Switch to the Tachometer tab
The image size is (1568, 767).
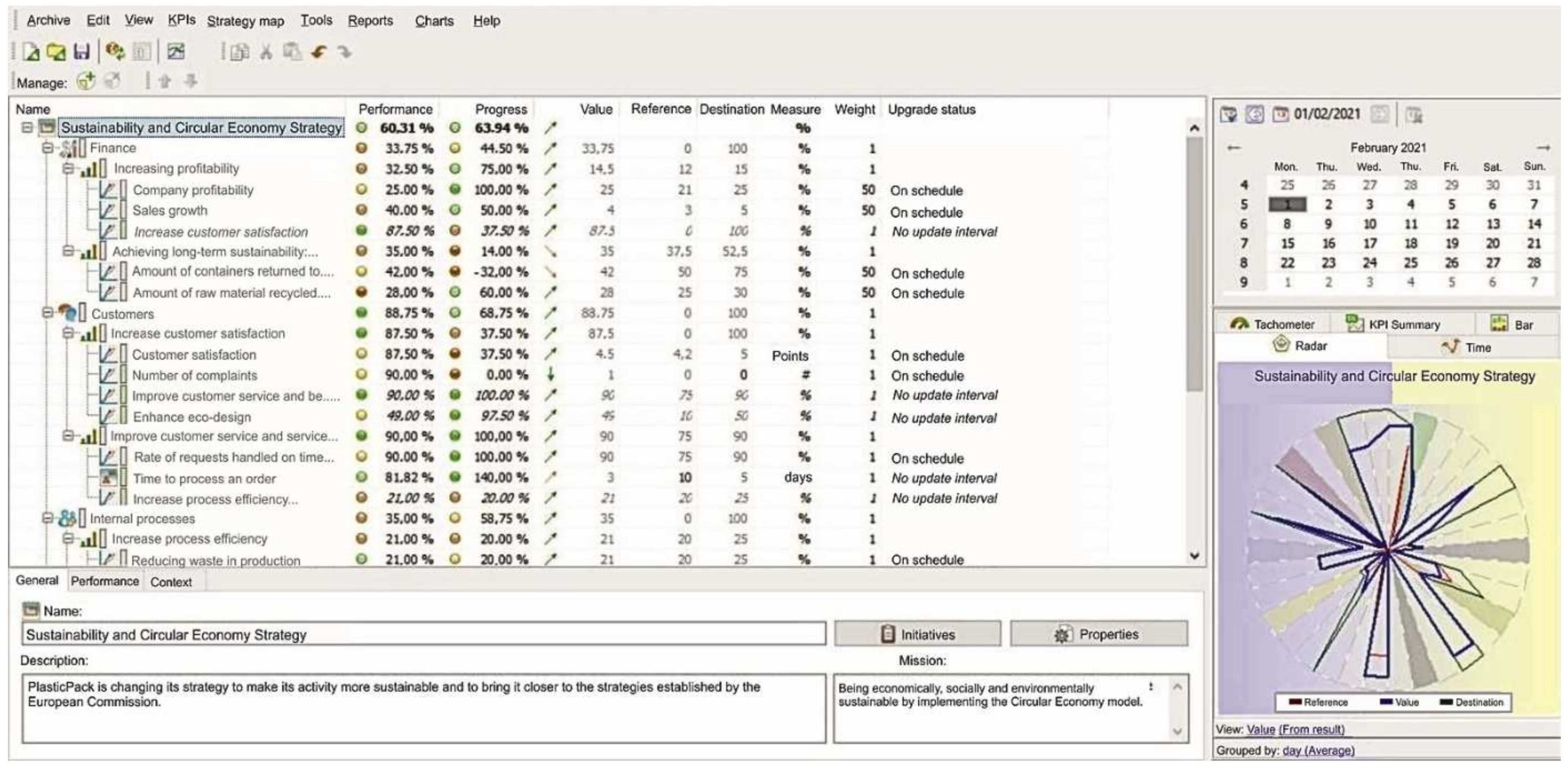click(x=1272, y=324)
